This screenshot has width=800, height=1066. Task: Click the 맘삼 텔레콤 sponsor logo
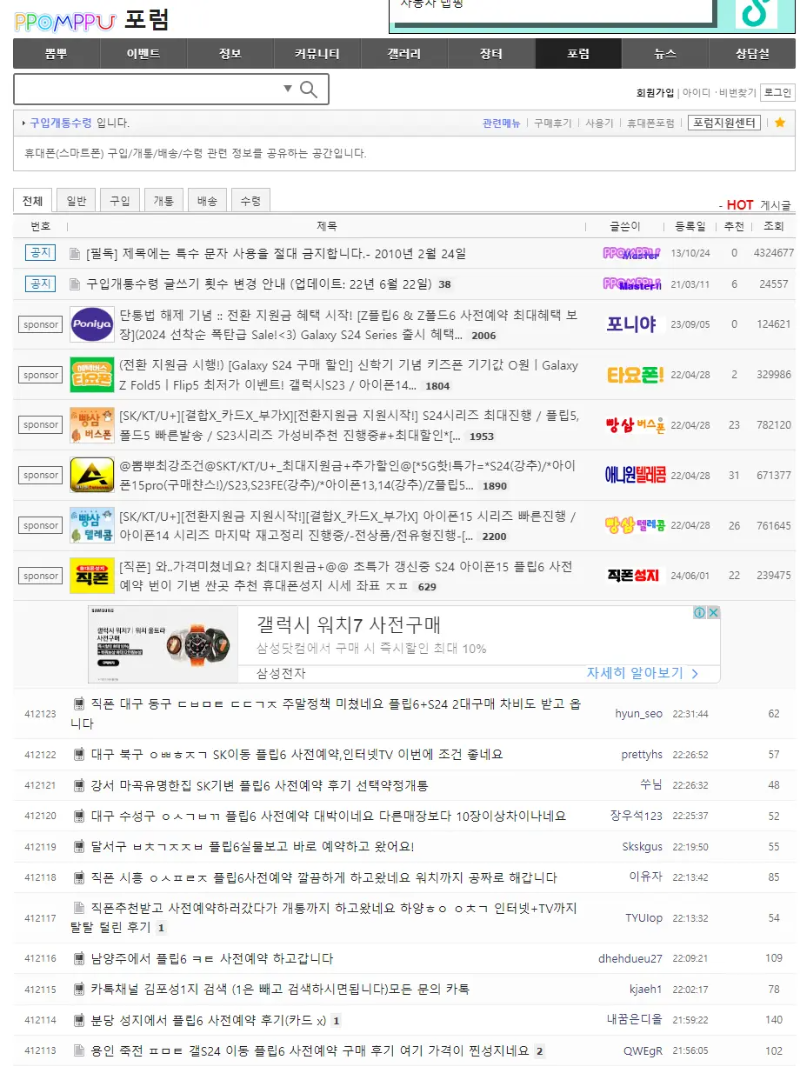coord(92,525)
